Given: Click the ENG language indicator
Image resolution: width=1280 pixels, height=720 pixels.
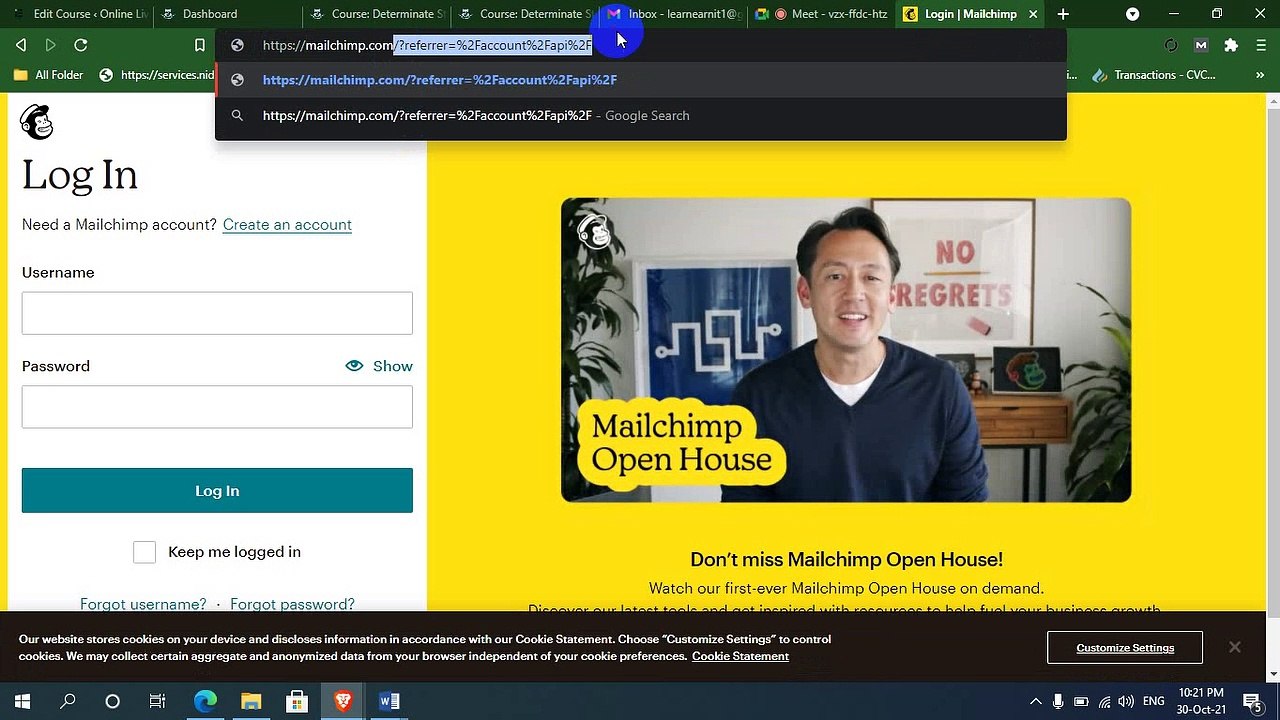Looking at the screenshot, I should [x=1153, y=701].
